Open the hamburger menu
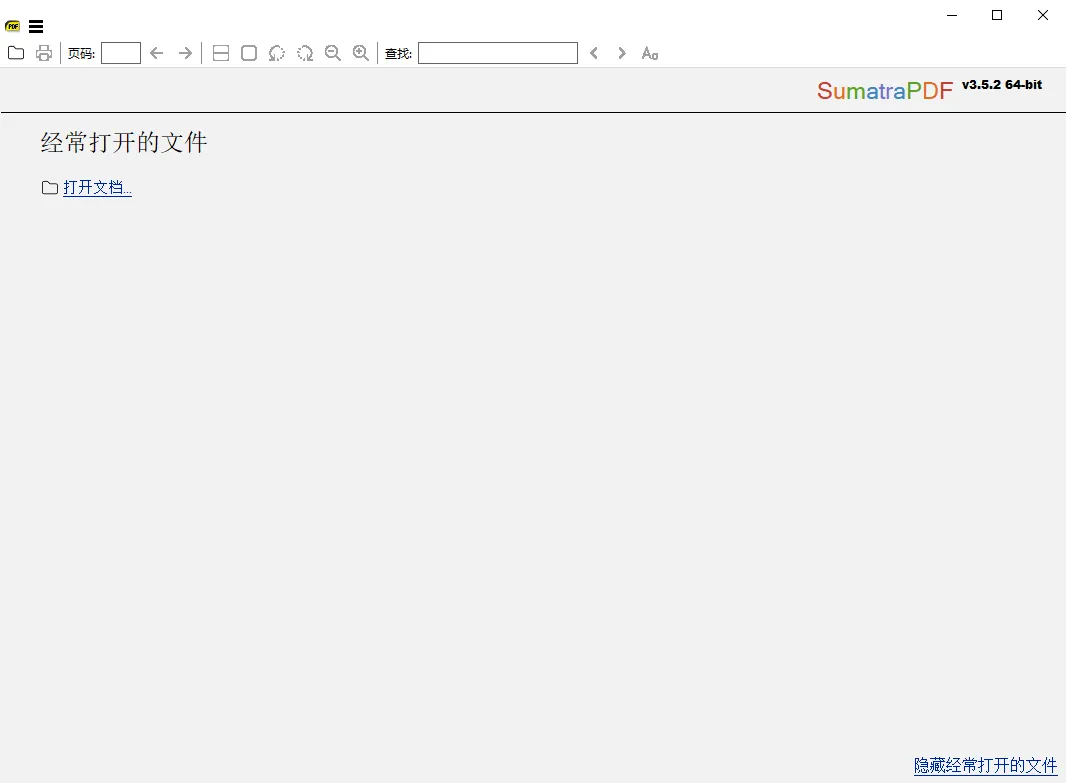The height and width of the screenshot is (783, 1066). pos(36,27)
